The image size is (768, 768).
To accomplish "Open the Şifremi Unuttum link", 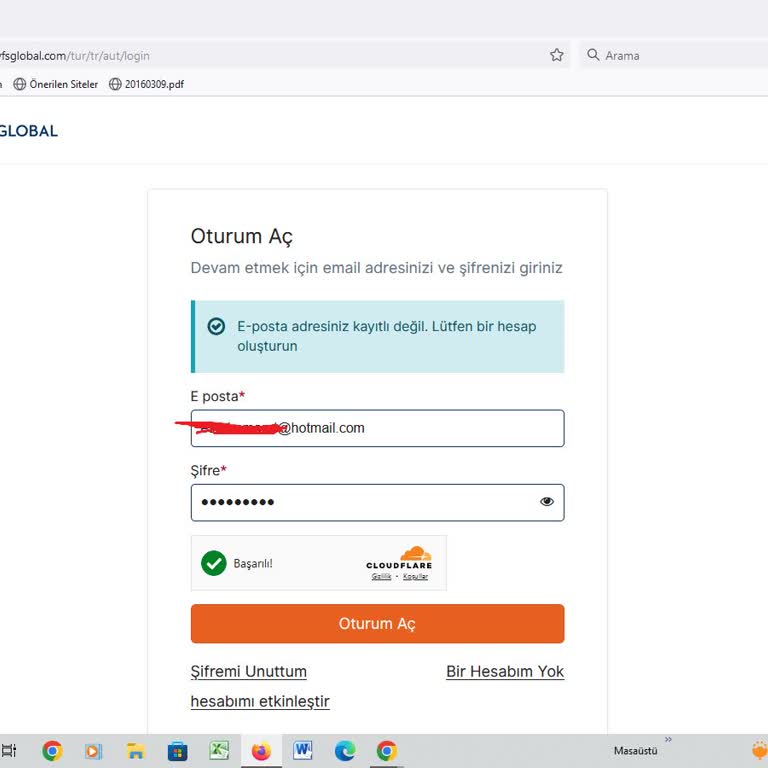I will tap(249, 672).
